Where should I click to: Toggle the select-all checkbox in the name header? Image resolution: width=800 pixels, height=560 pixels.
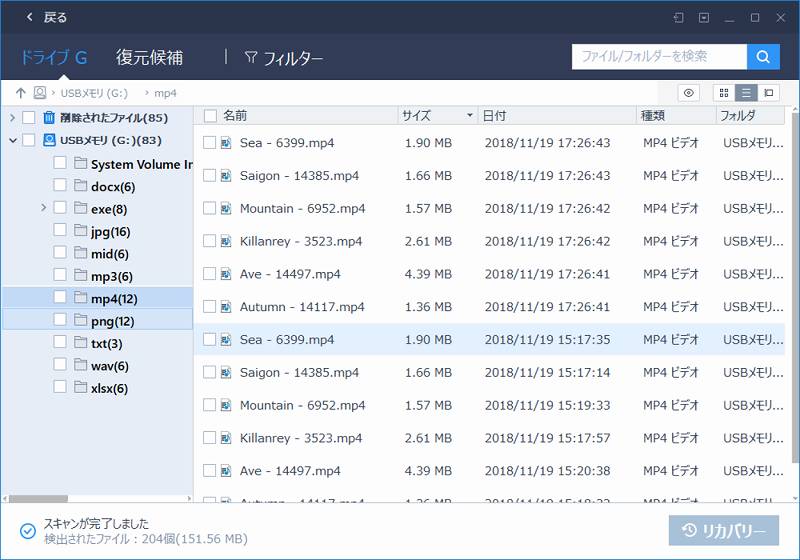(209, 116)
